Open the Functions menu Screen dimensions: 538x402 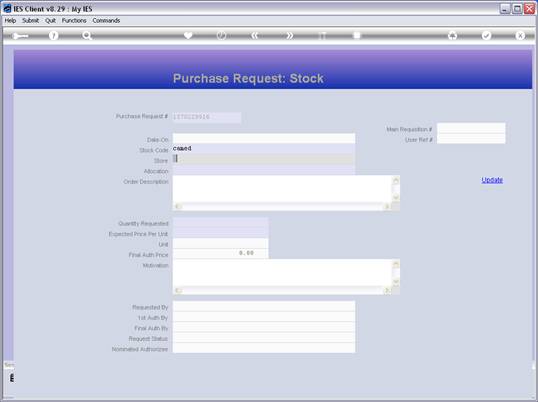(74, 21)
